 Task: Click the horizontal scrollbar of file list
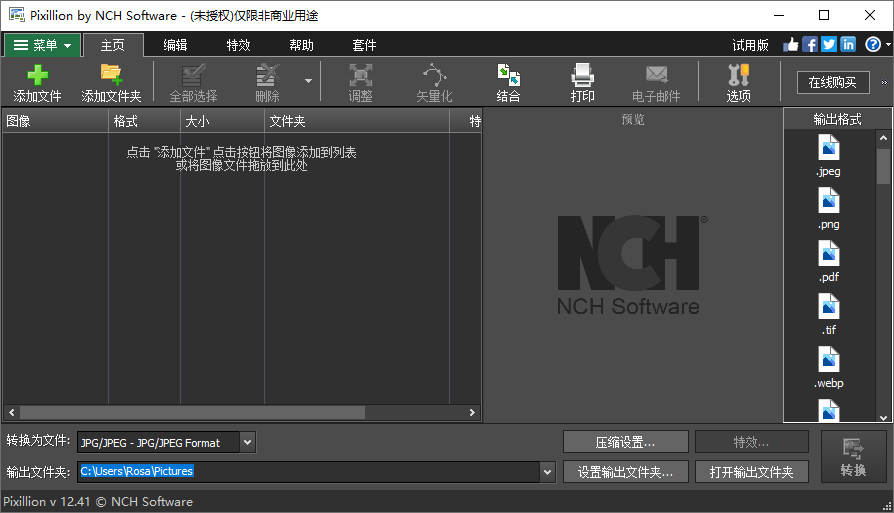[x=190, y=412]
